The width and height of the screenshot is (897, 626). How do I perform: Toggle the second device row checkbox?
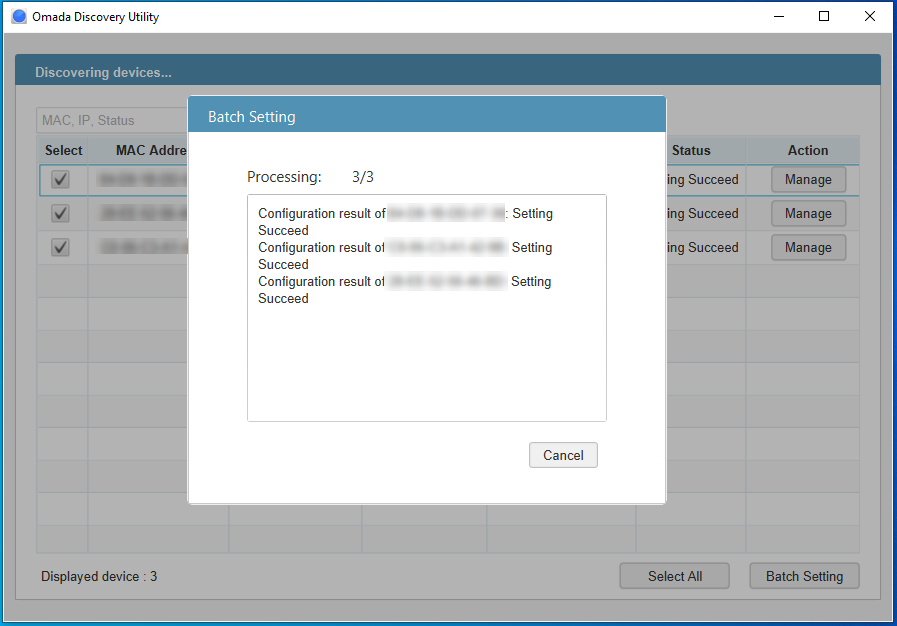coord(61,214)
